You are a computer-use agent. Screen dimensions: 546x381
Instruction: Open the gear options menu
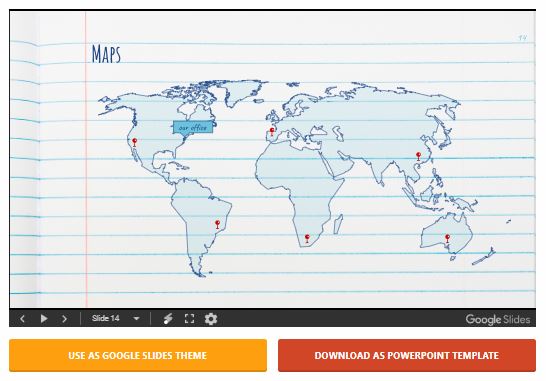[x=211, y=319]
